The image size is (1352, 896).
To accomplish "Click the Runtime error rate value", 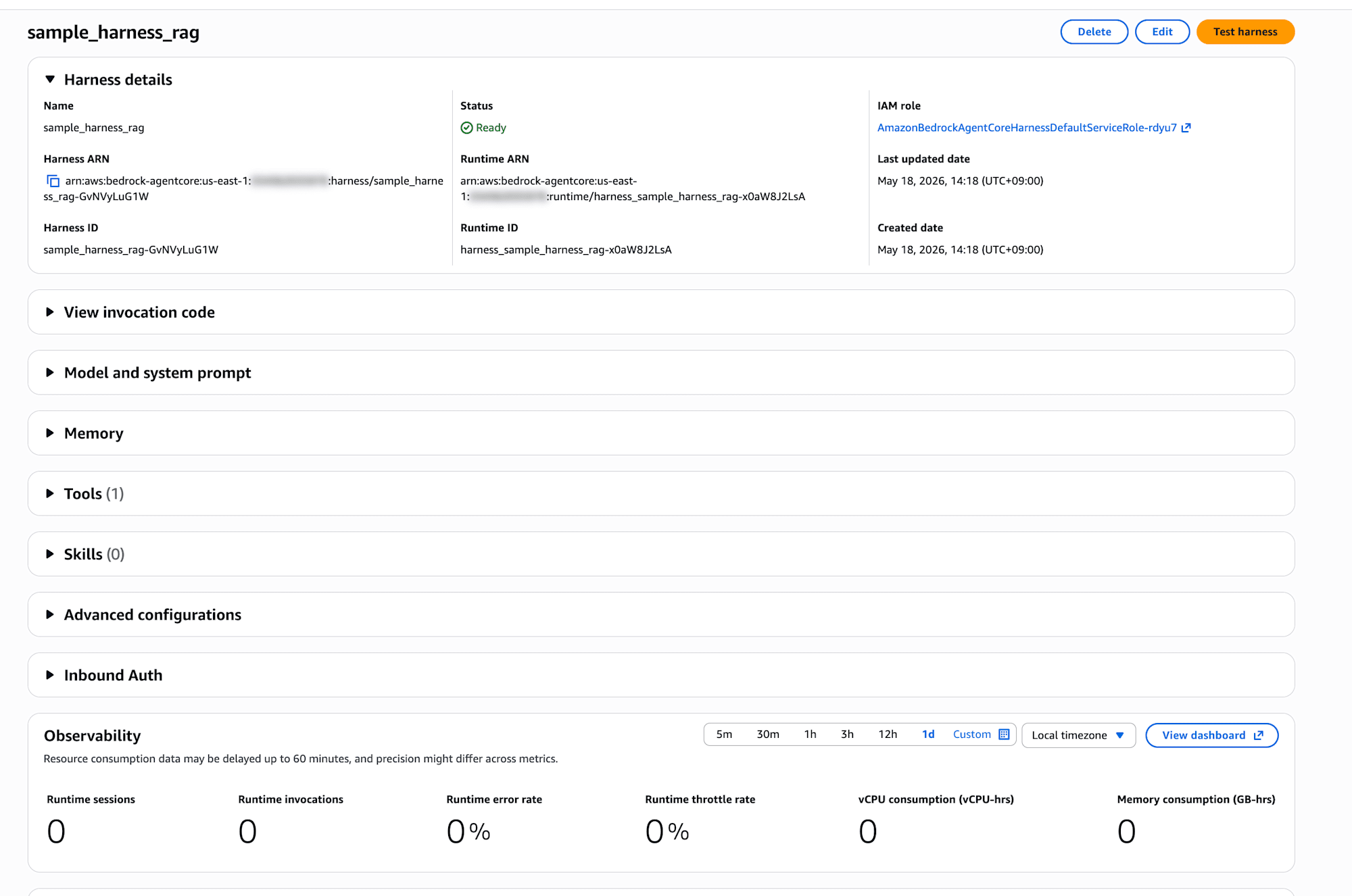I will [468, 831].
